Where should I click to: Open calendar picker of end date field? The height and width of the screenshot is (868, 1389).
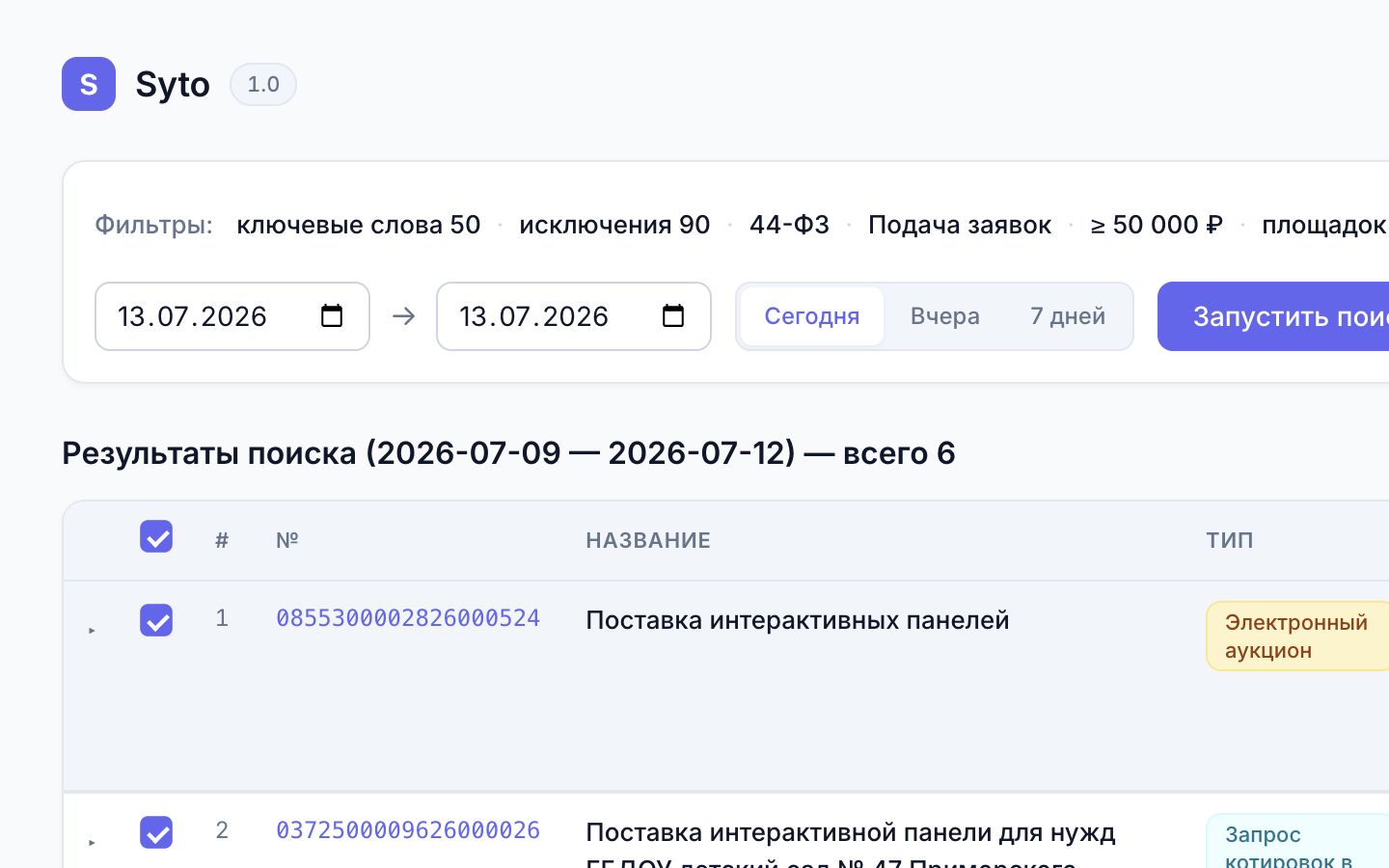[x=673, y=315]
